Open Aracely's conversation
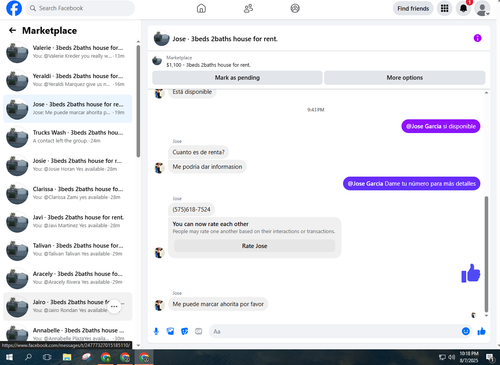The width and height of the screenshot is (500, 365). click(x=68, y=278)
